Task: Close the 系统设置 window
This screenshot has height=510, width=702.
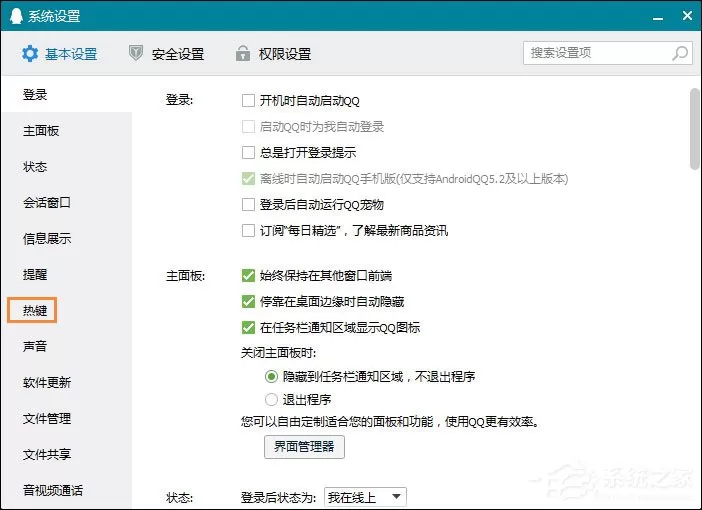Action: pos(687,16)
